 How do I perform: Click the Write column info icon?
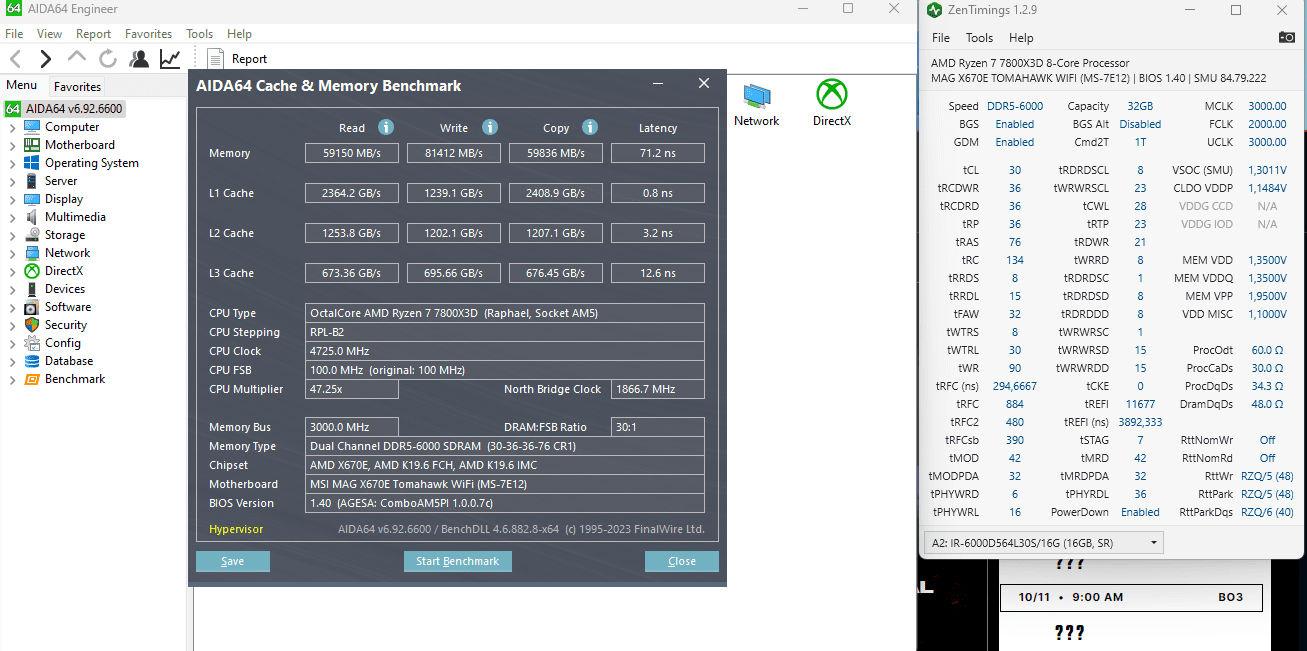coord(490,127)
